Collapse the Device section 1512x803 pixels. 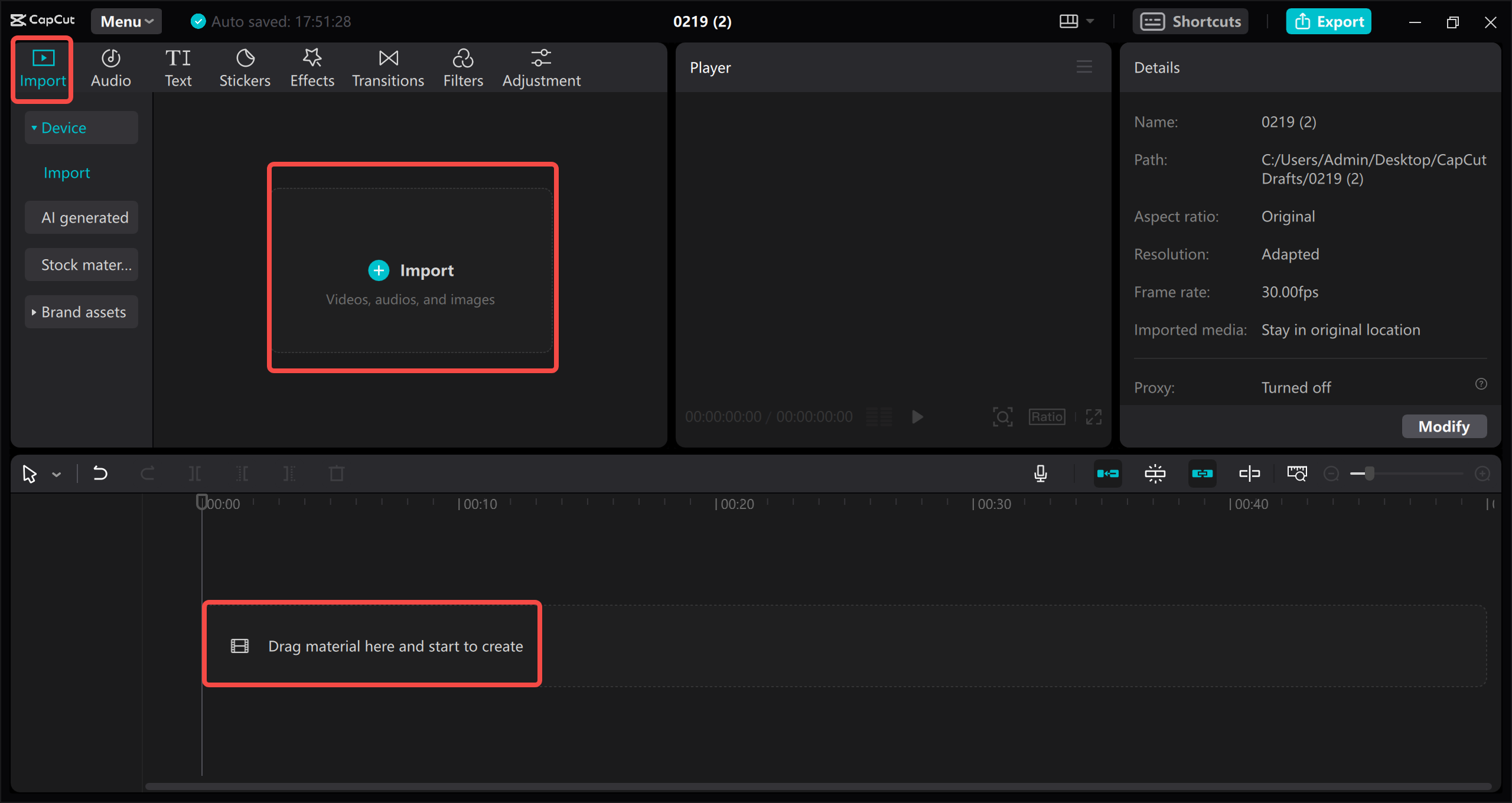81,127
